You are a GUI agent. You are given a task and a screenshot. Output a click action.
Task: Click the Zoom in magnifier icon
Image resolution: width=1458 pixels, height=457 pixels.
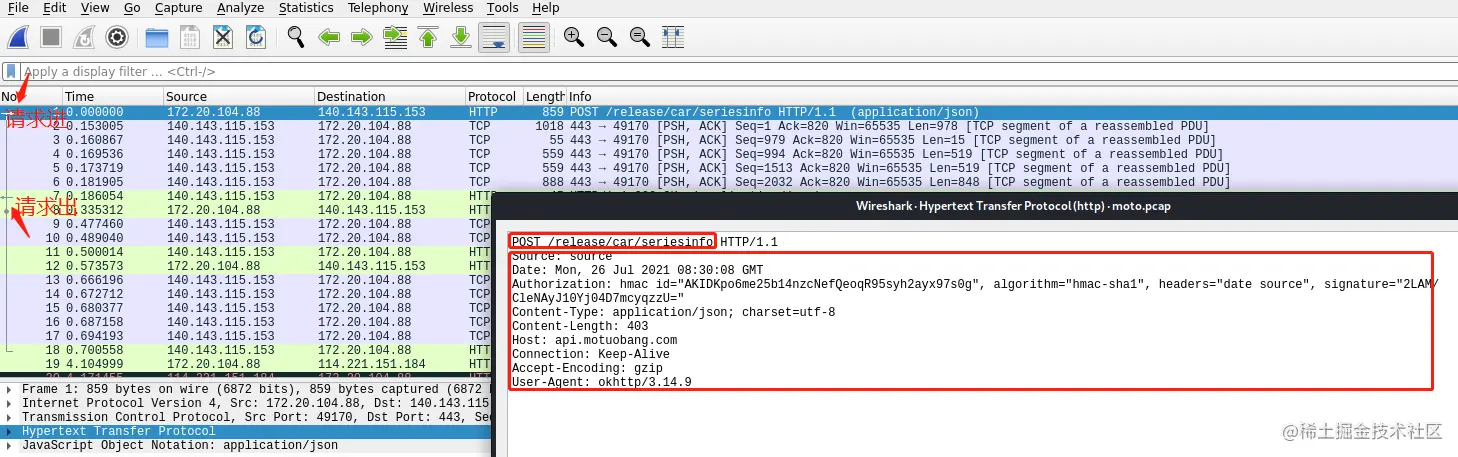[574, 38]
